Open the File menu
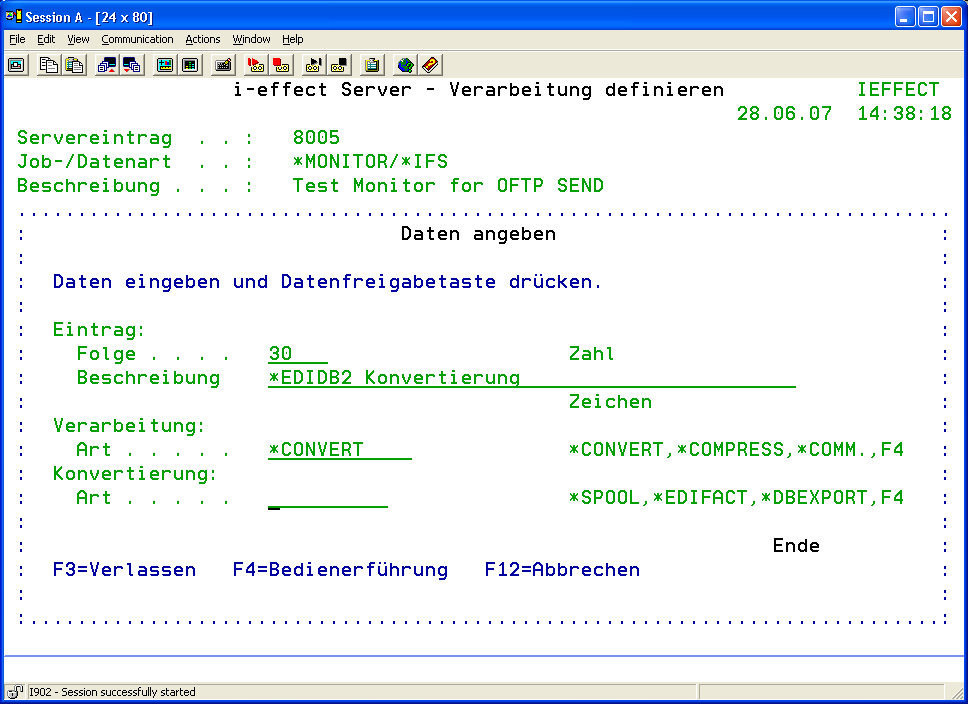Image resolution: width=968 pixels, height=704 pixels. tap(17, 39)
